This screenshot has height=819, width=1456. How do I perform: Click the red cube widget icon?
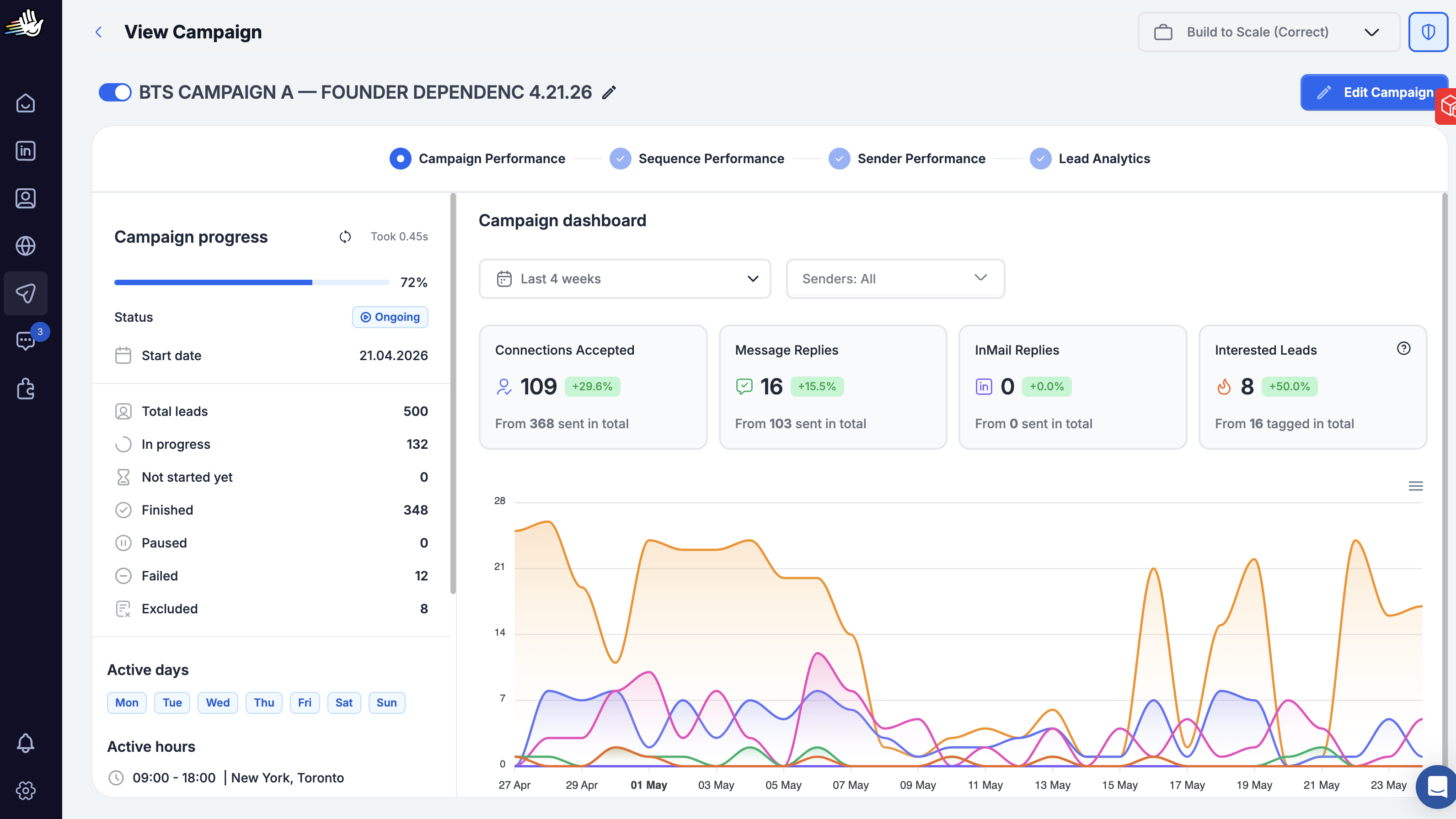tap(1447, 106)
